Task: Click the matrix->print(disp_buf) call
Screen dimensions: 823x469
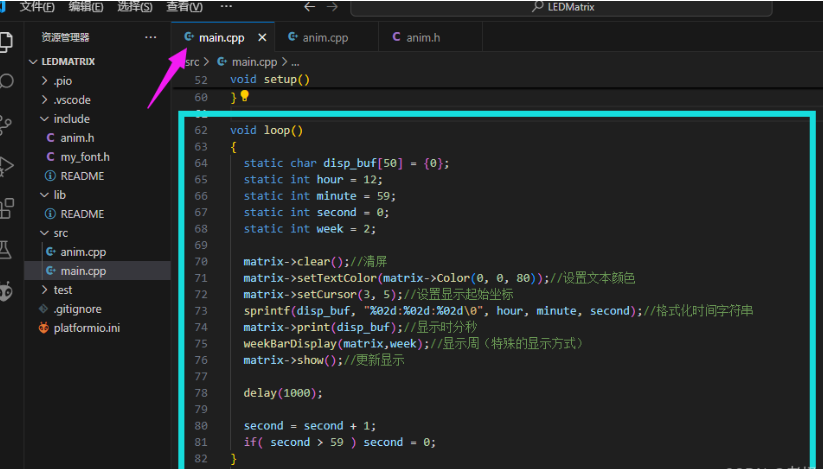Action: (x=323, y=327)
